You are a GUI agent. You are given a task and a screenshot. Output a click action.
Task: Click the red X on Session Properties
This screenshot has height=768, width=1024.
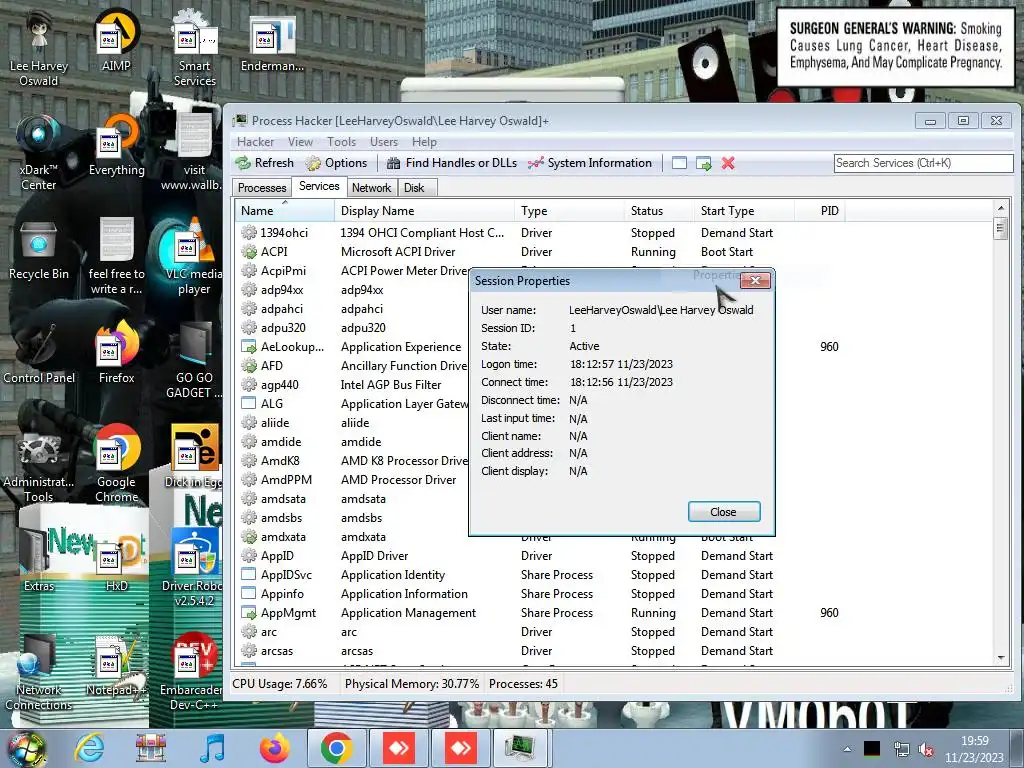tap(756, 280)
